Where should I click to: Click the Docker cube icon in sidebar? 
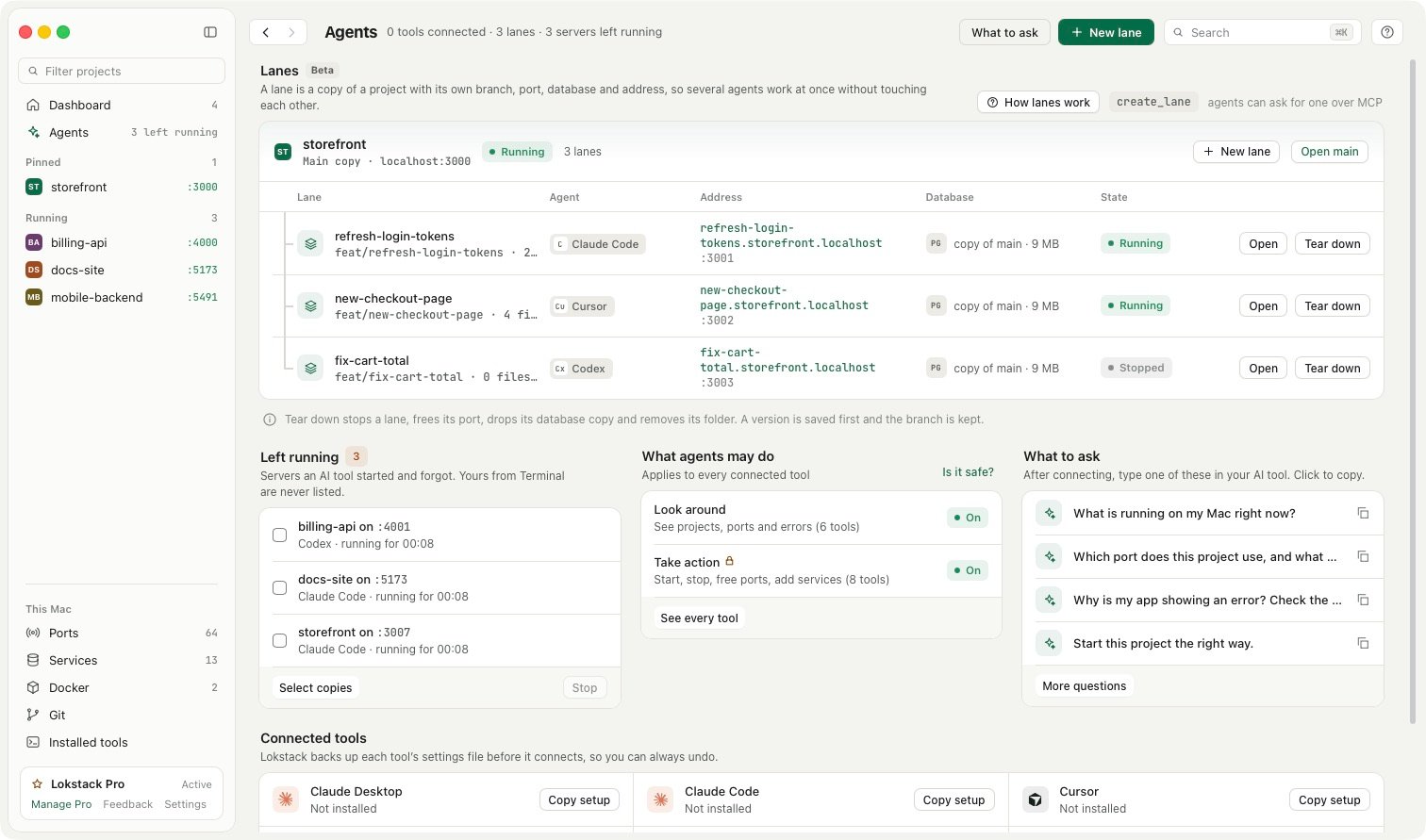point(33,687)
